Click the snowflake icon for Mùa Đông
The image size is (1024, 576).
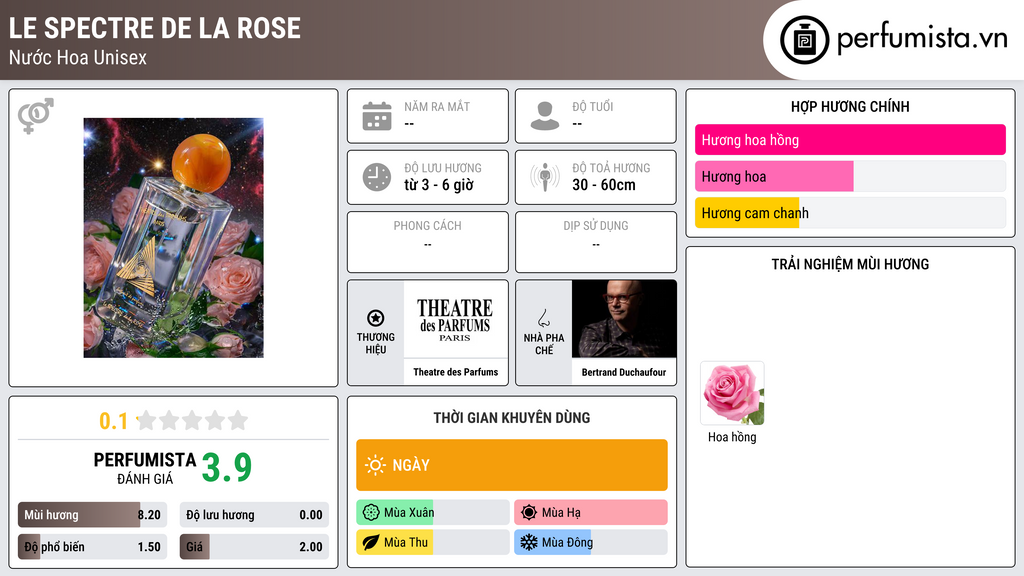tap(528, 542)
